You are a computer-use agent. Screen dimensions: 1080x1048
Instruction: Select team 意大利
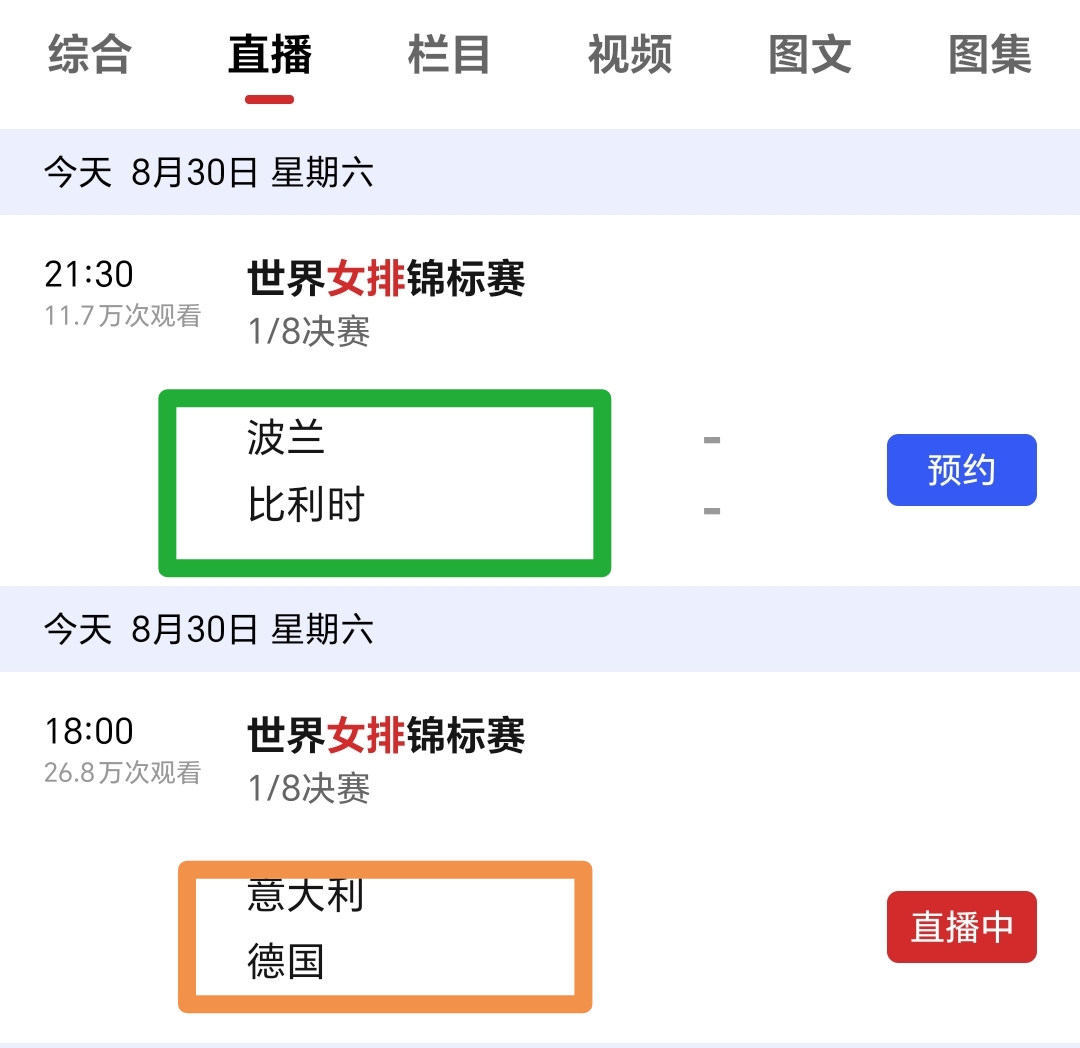tap(306, 895)
